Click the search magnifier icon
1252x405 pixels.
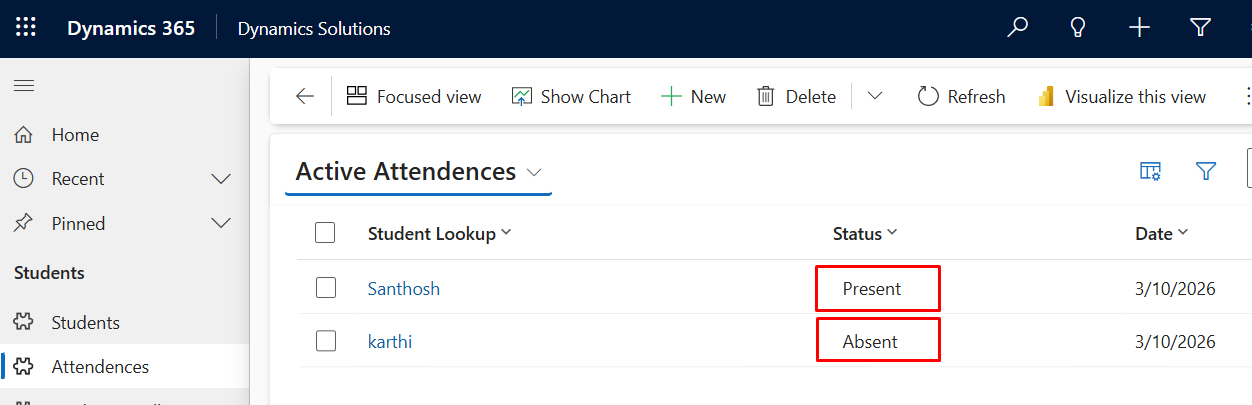click(1017, 28)
